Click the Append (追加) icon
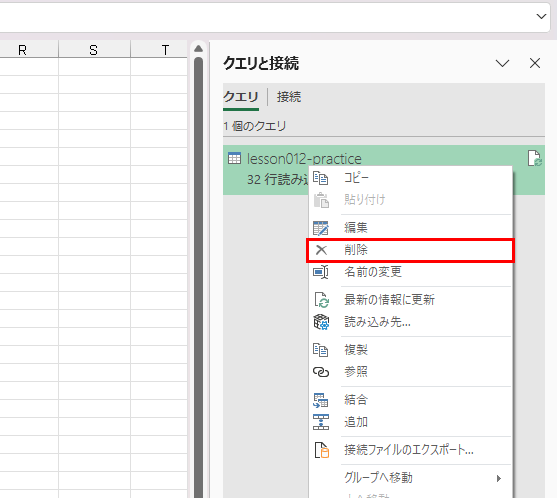The height and width of the screenshot is (498, 557). (321, 422)
